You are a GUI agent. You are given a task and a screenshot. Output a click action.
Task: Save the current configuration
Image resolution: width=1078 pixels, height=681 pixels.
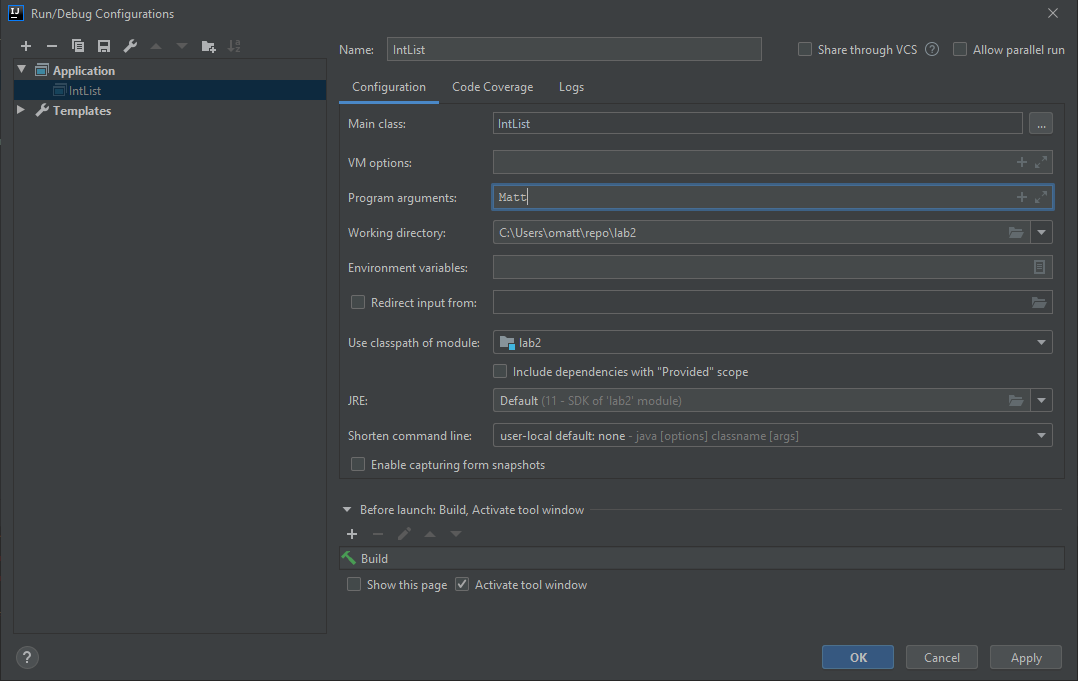tap(104, 45)
